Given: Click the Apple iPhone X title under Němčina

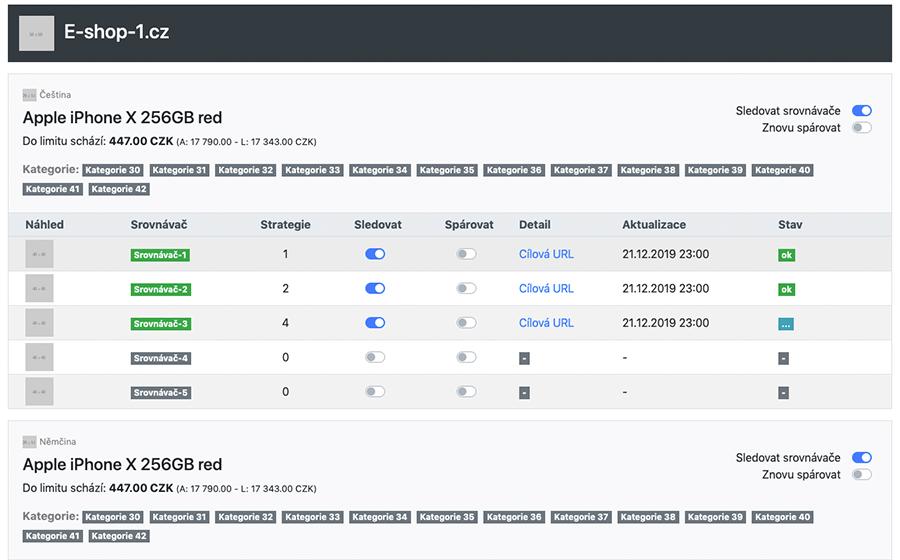Looking at the screenshot, I should (122, 464).
